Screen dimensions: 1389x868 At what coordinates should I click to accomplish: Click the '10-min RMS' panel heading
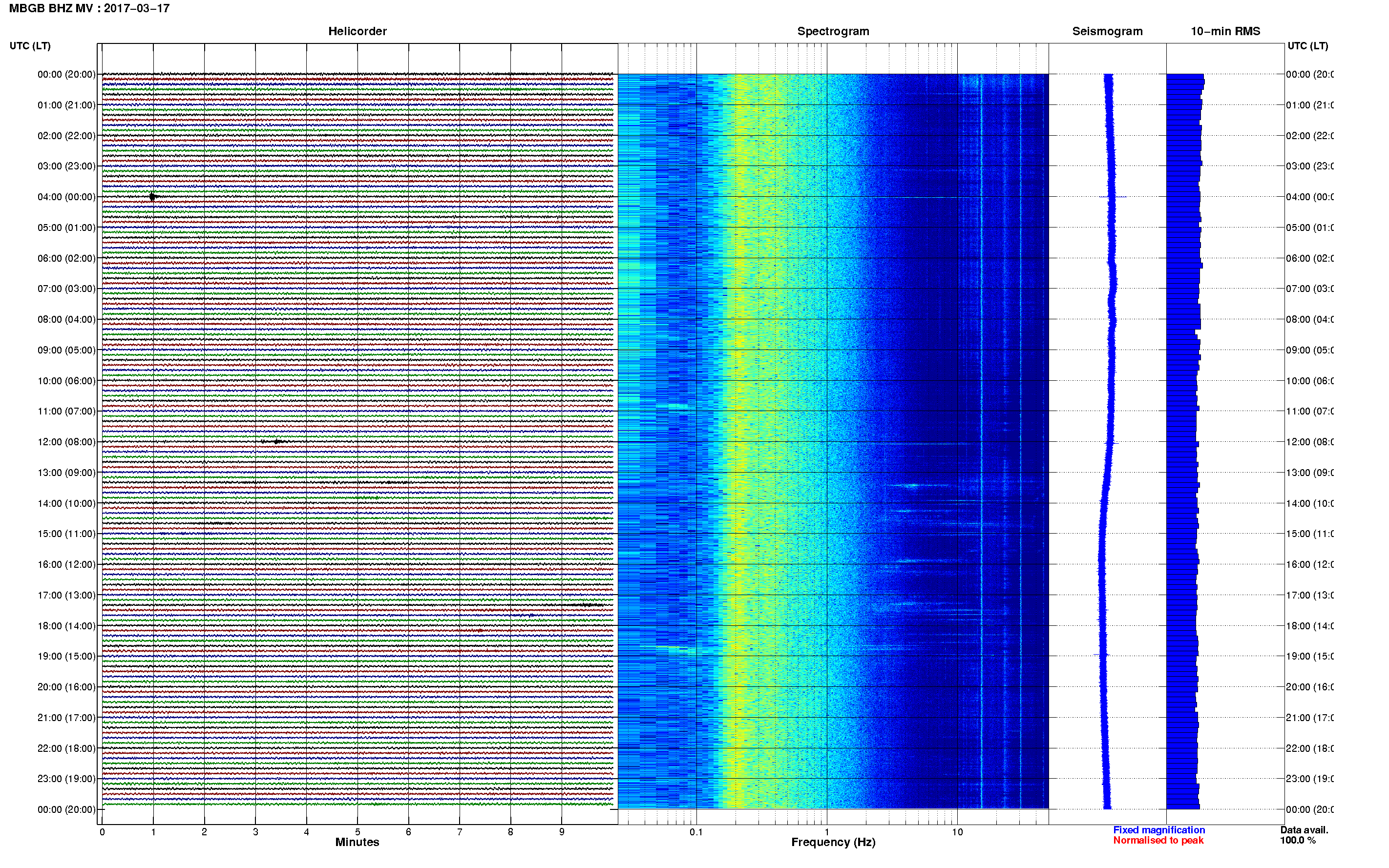pos(1225,31)
